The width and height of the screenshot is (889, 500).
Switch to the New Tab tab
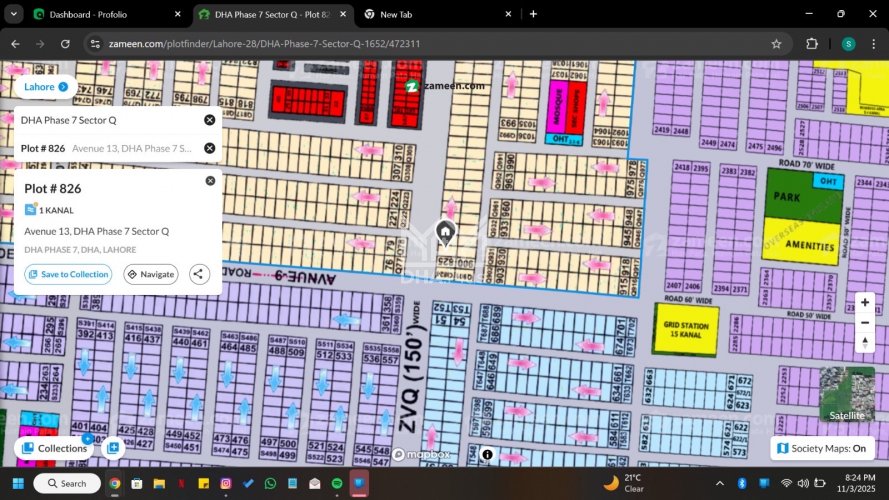point(434,14)
